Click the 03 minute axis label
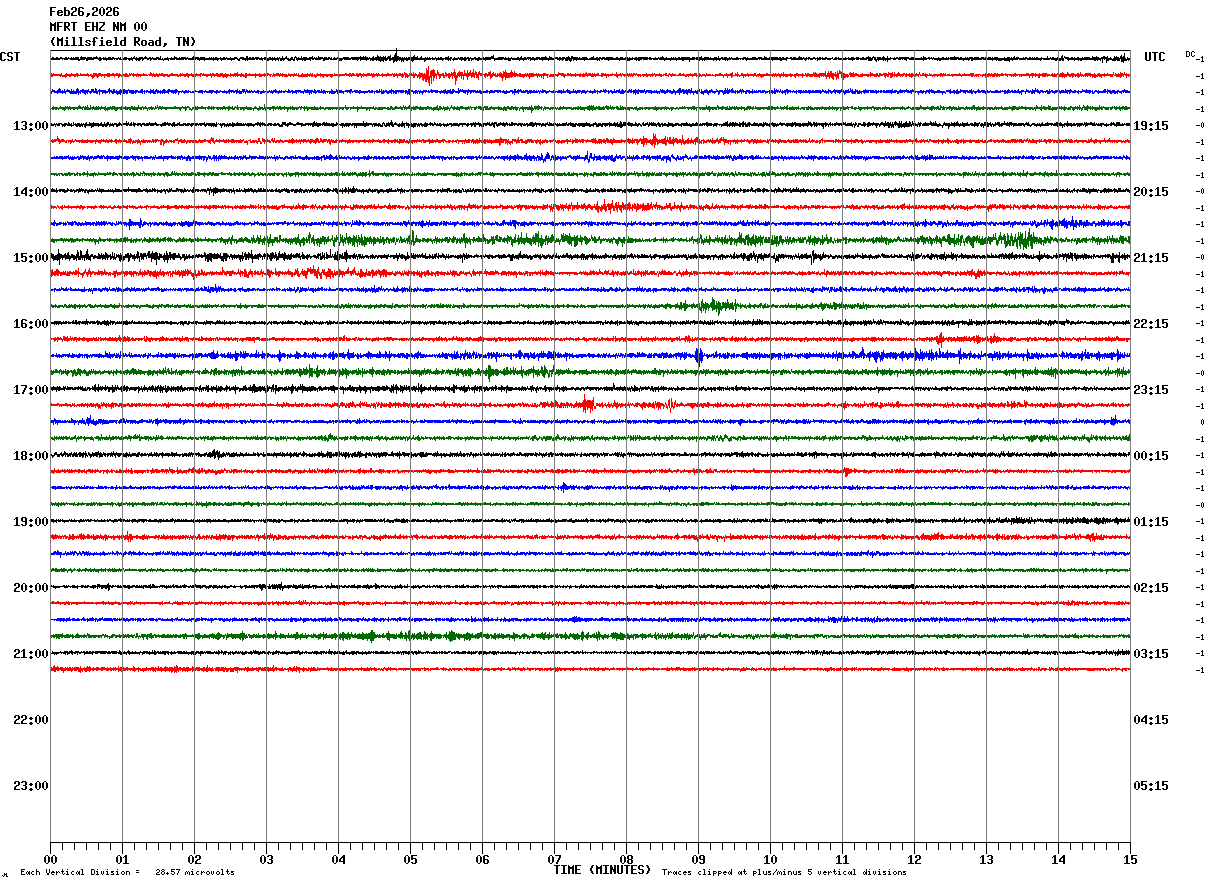Image resolution: width=1210 pixels, height=886 pixels. [266, 860]
